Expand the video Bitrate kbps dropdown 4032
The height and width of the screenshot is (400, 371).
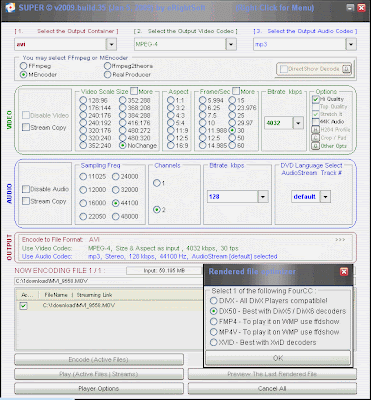pos(298,123)
